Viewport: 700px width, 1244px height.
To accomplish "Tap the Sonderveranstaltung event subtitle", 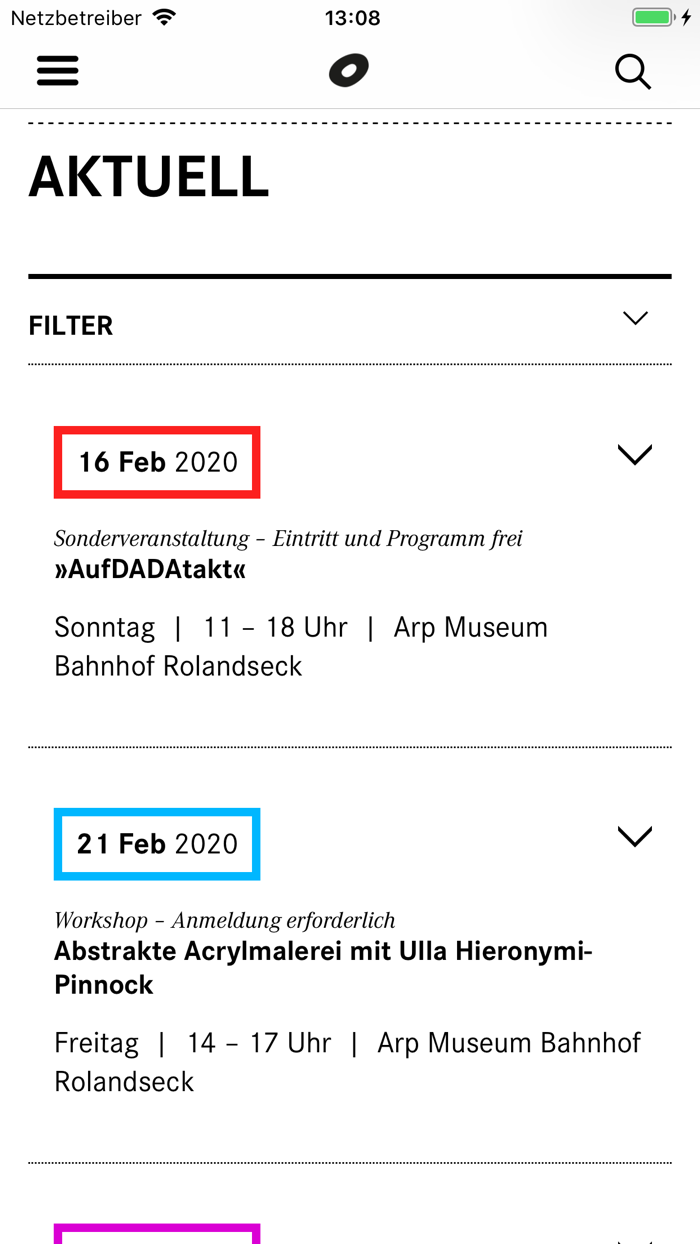I will (288, 539).
